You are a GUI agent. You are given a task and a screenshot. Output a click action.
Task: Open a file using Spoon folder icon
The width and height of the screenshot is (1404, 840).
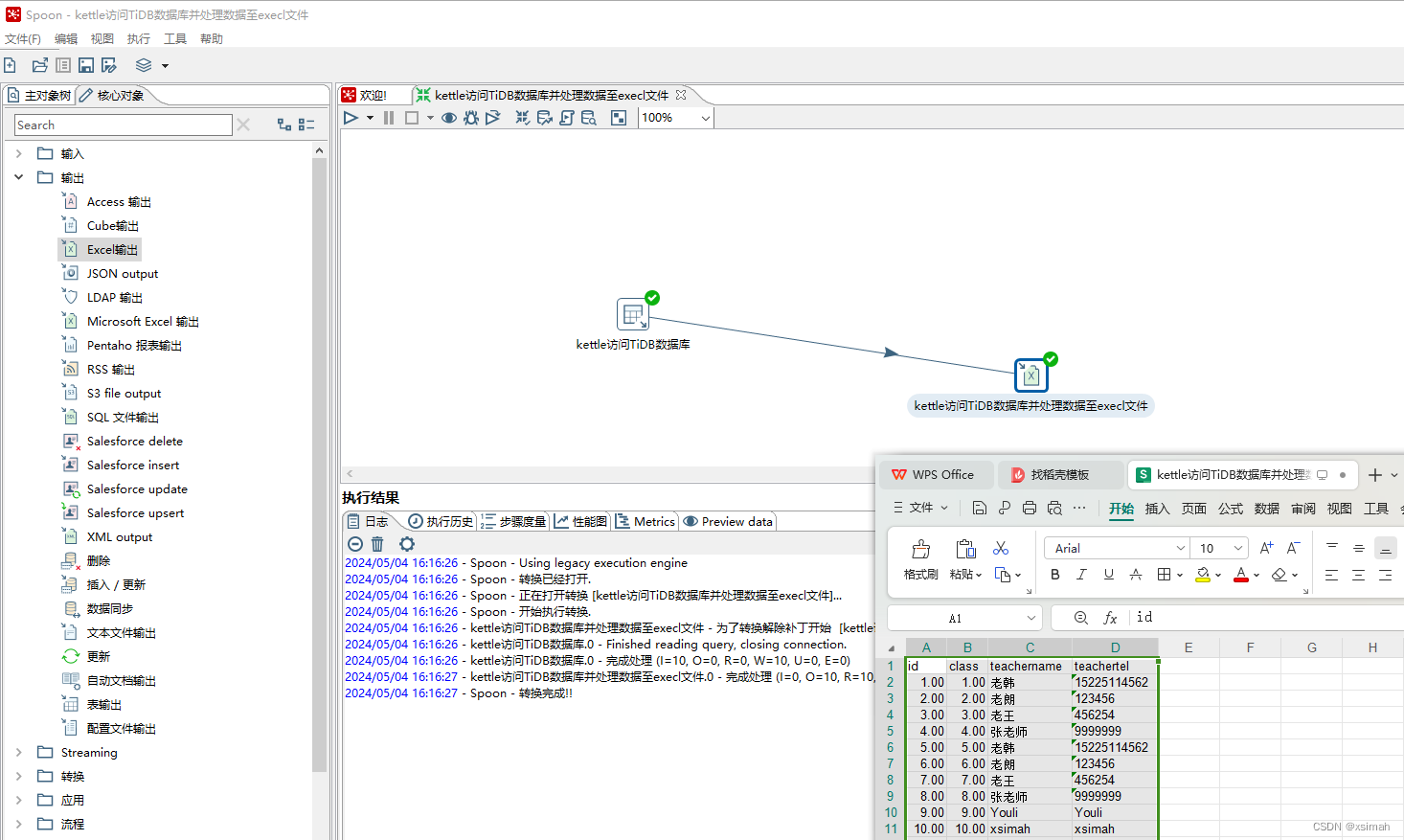pyautogui.click(x=39, y=65)
